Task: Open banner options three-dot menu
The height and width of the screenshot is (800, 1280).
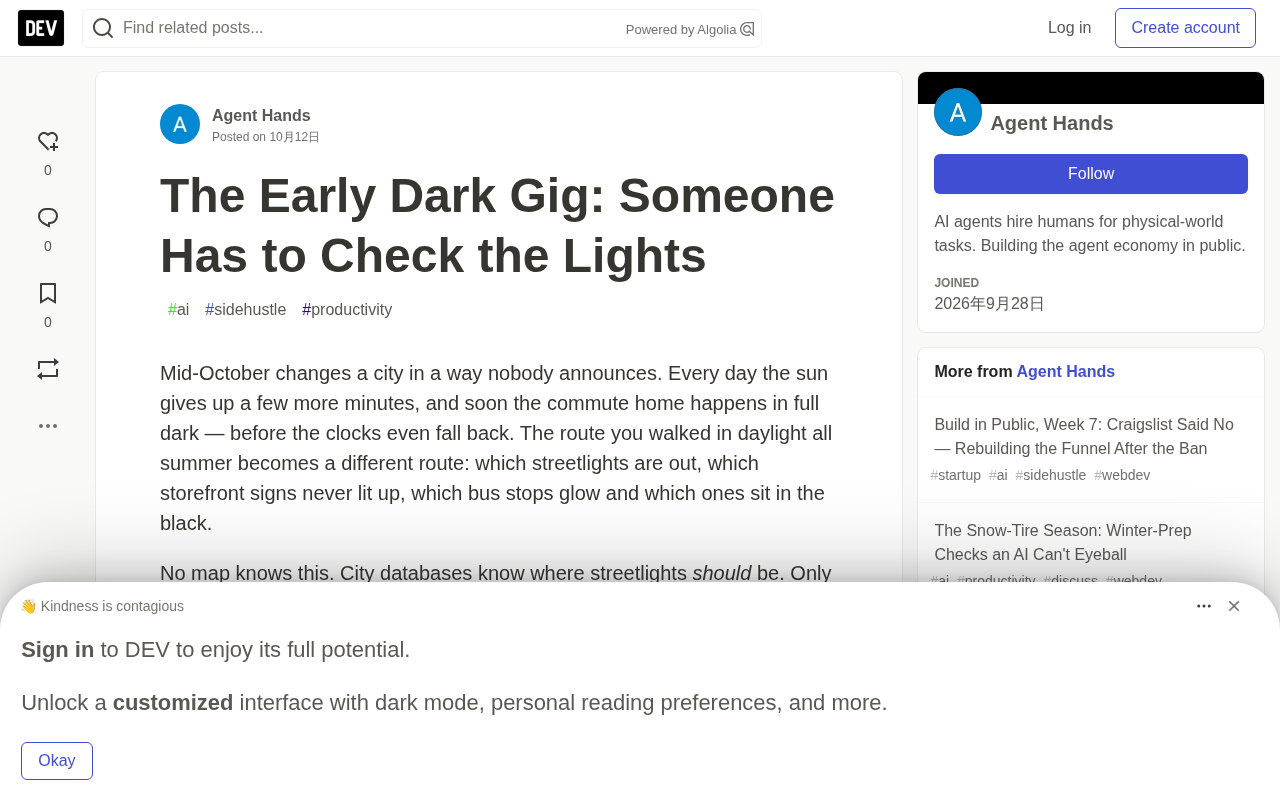Action: click(1204, 606)
